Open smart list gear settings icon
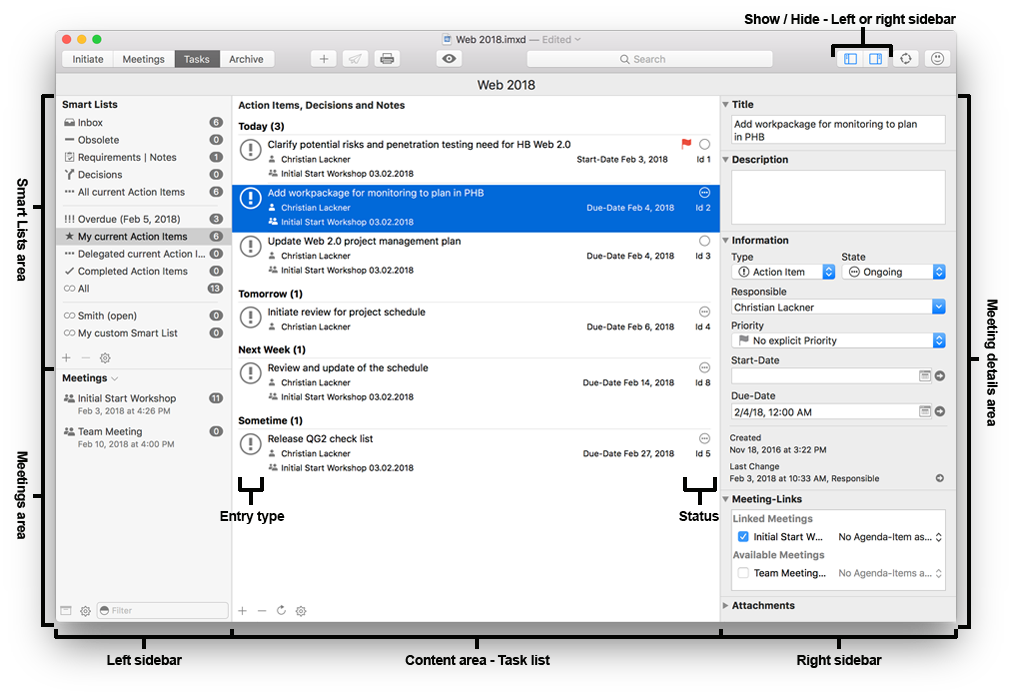This screenshot has height=692, width=1012. pos(105,358)
